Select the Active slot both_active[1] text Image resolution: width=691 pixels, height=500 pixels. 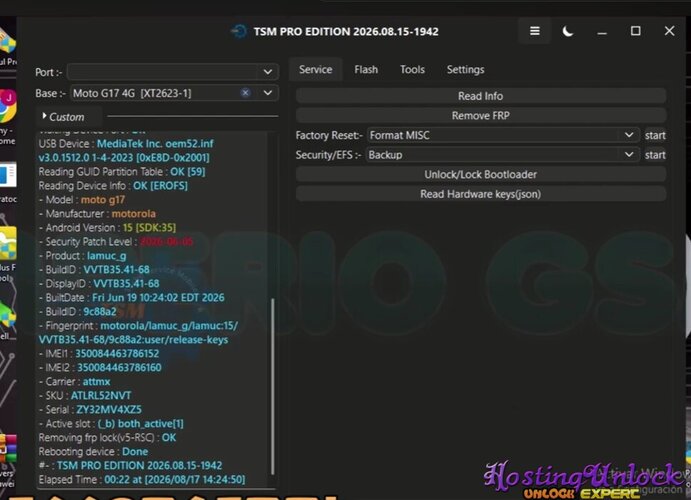click(x=141, y=423)
